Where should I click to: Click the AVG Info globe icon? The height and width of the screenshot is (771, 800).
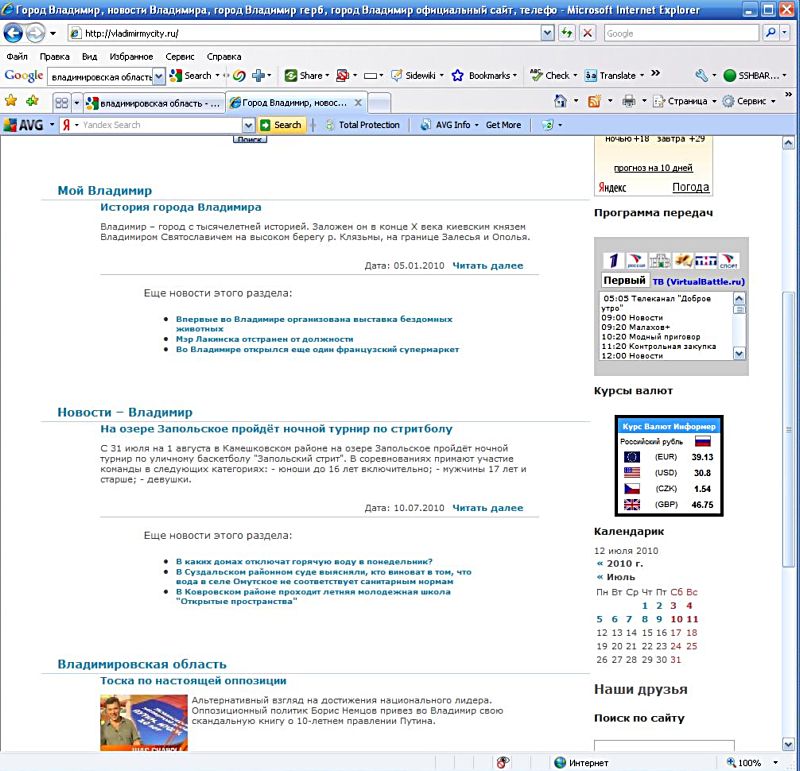(x=425, y=125)
